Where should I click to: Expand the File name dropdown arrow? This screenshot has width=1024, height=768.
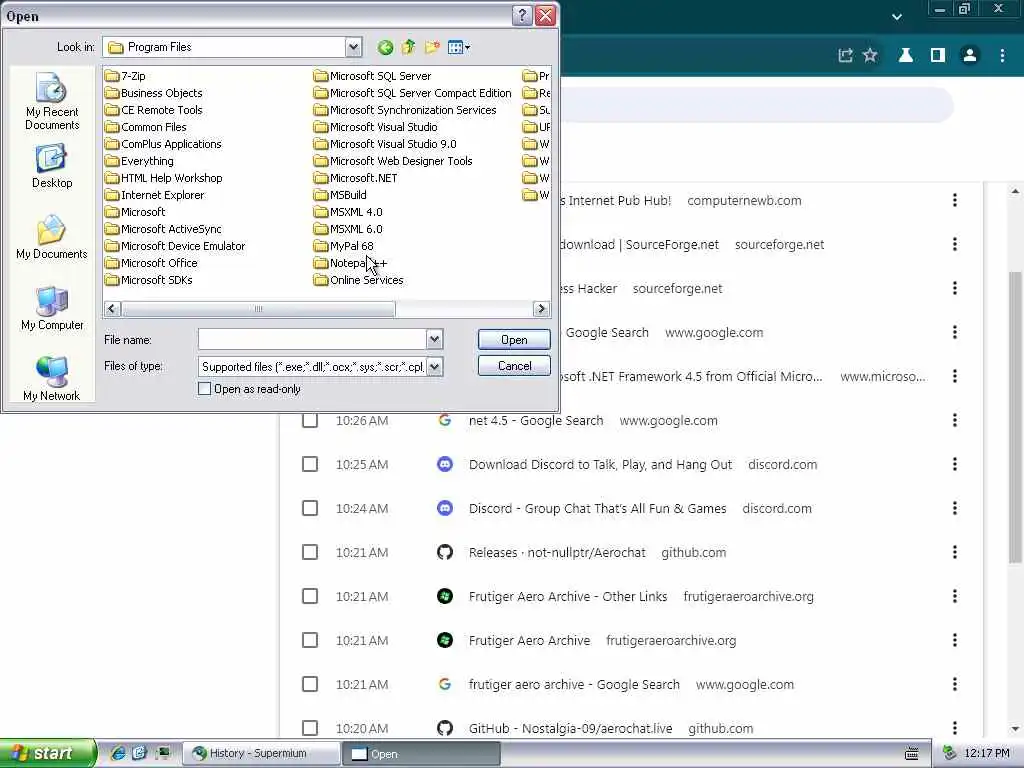coord(434,339)
